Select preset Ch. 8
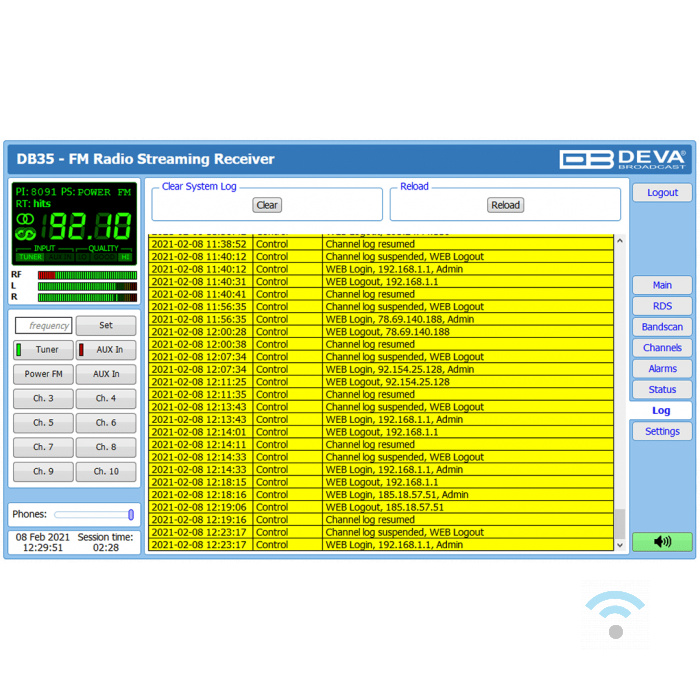 tap(106, 447)
